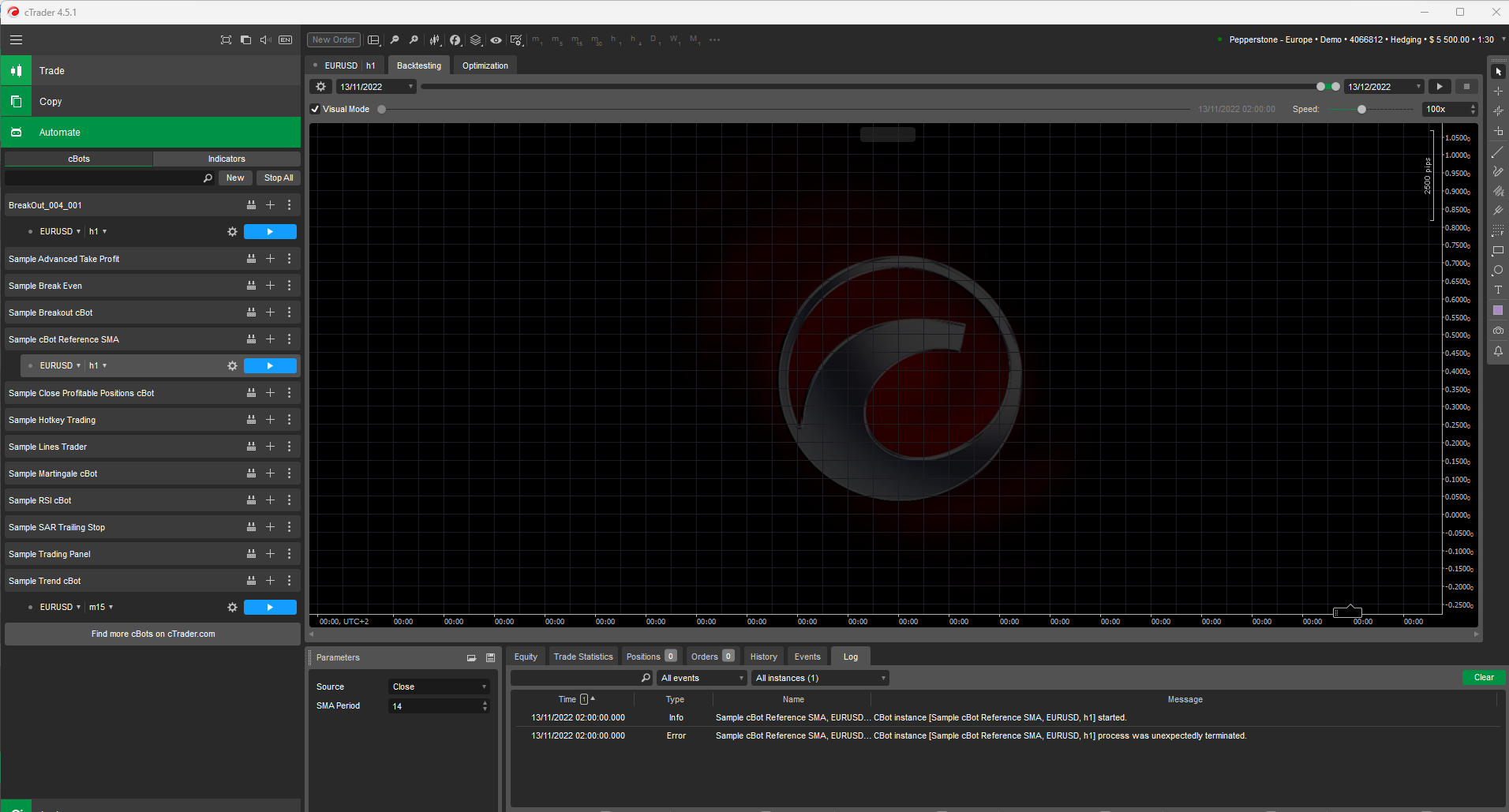Image resolution: width=1509 pixels, height=812 pixels.
Task: Click the backtesting play button
Action: [1440, 87]
